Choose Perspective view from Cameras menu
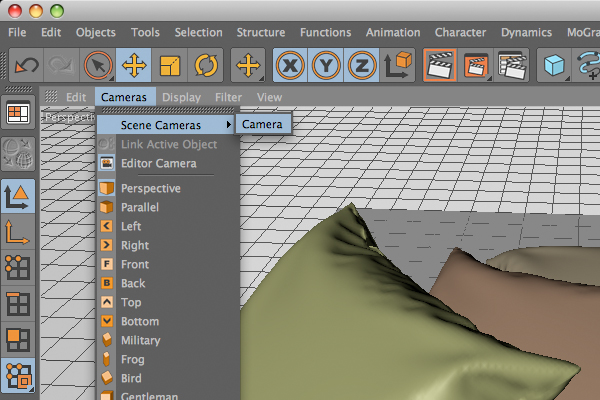 168,188
